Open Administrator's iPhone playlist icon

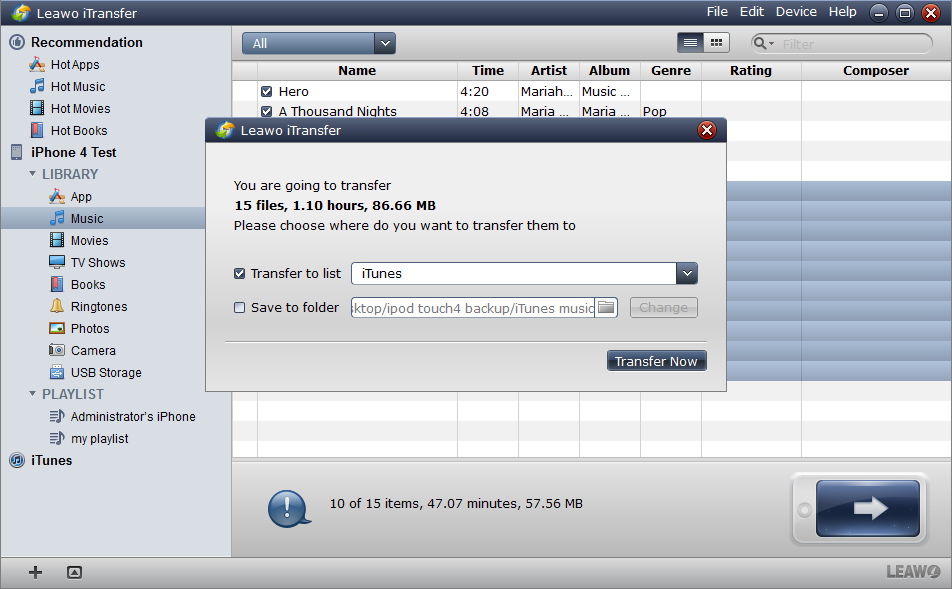(x=57, y=416)
